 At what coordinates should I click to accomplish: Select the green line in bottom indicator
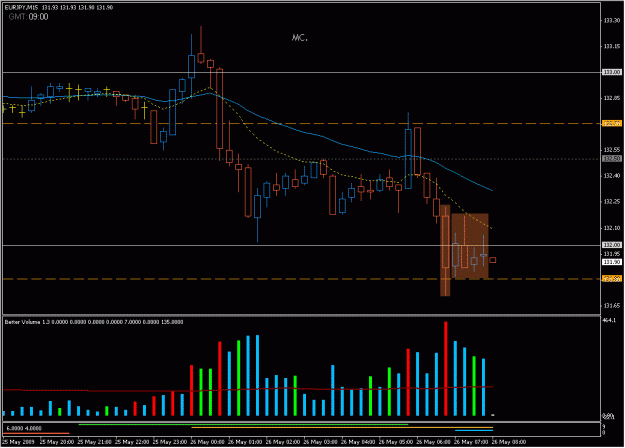pyautogui.click(x=243, y=425)
